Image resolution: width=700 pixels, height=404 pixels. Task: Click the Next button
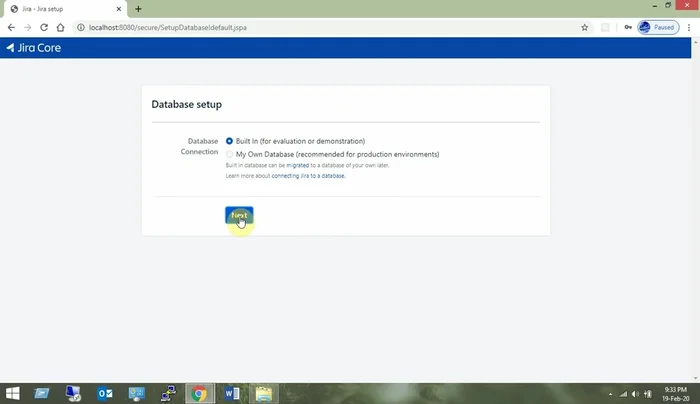point(239,215)
